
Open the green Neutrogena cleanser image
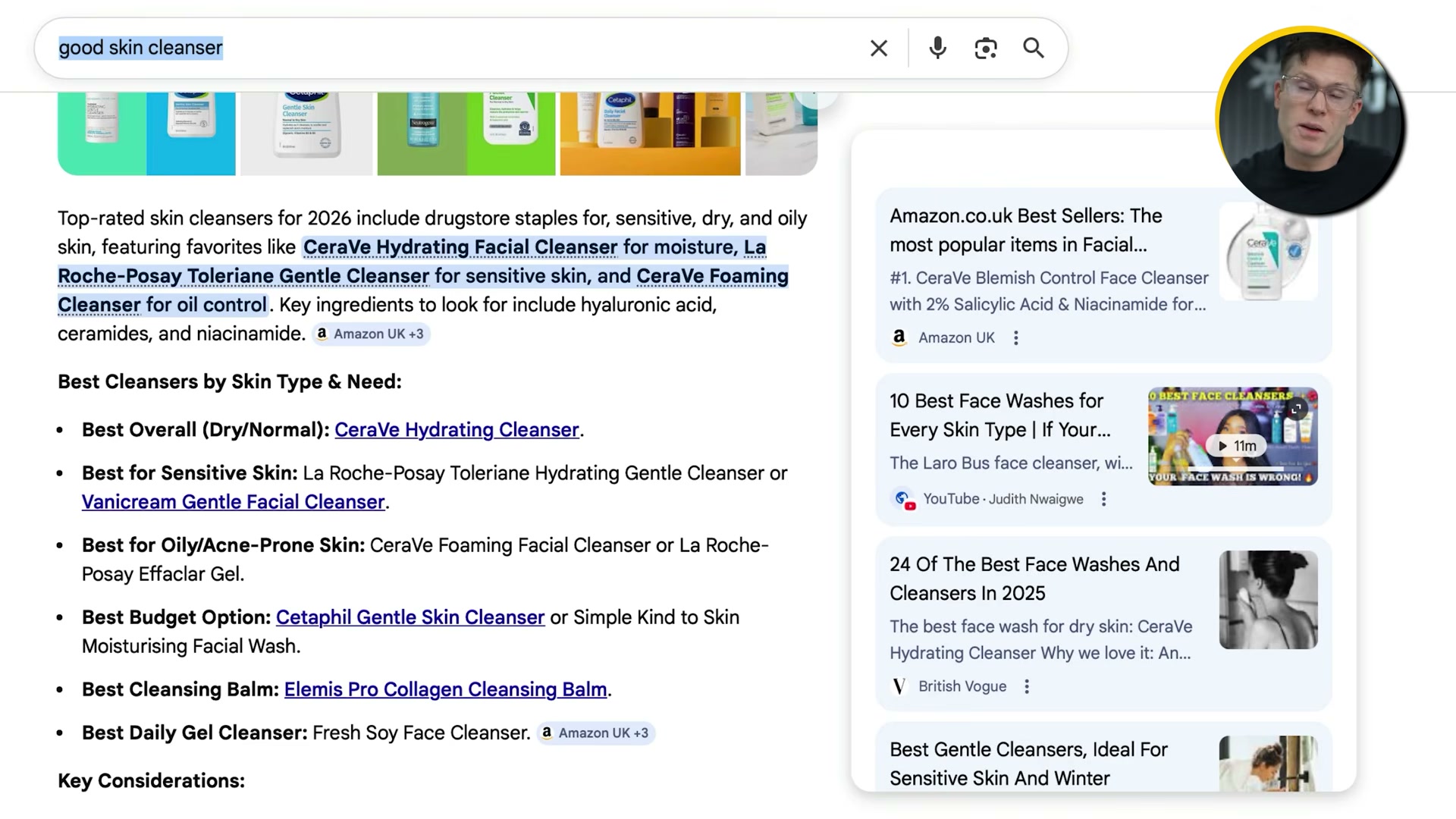466,133
